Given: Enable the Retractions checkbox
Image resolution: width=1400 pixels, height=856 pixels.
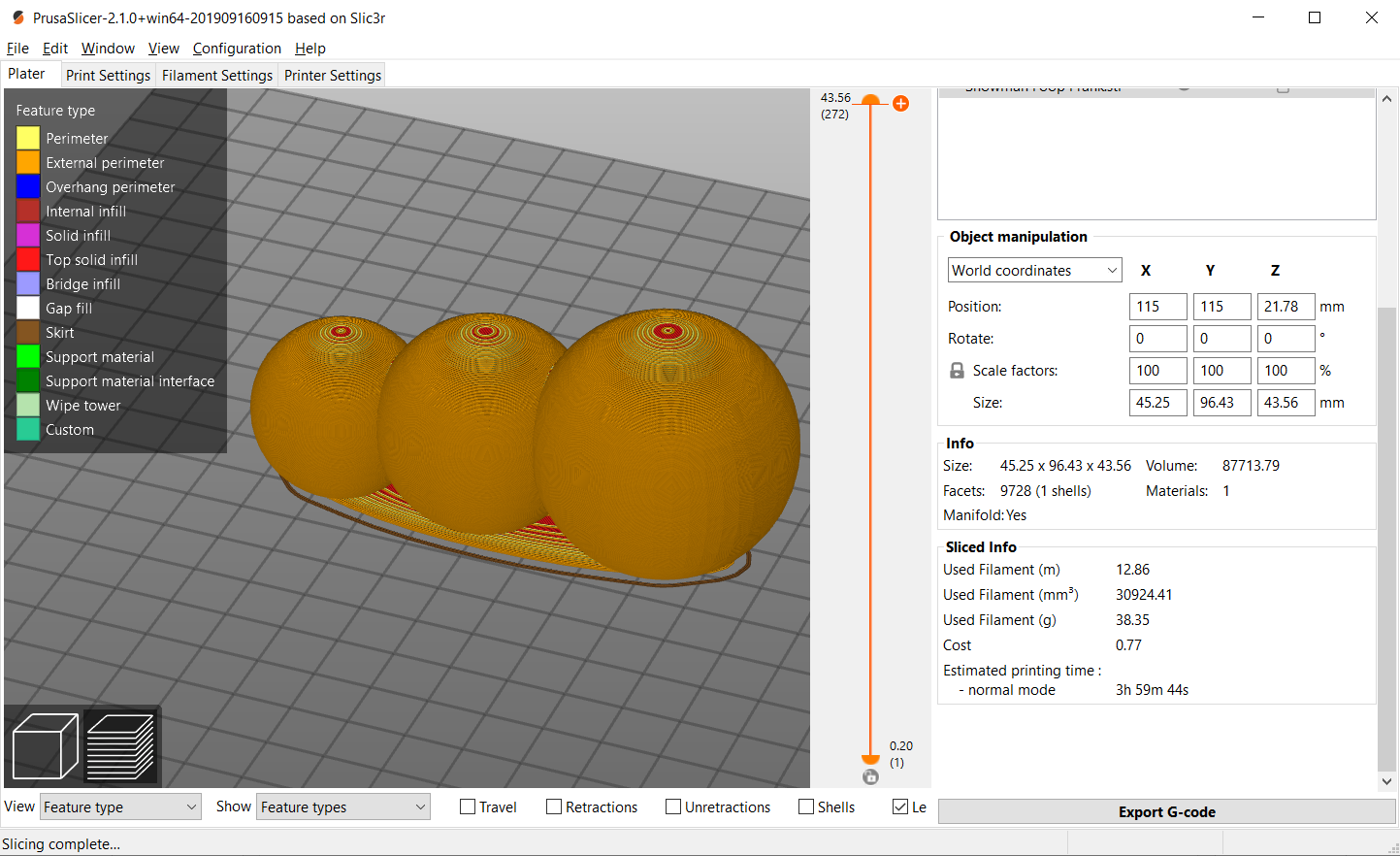Looking at the screenshot, I should 554,807.
